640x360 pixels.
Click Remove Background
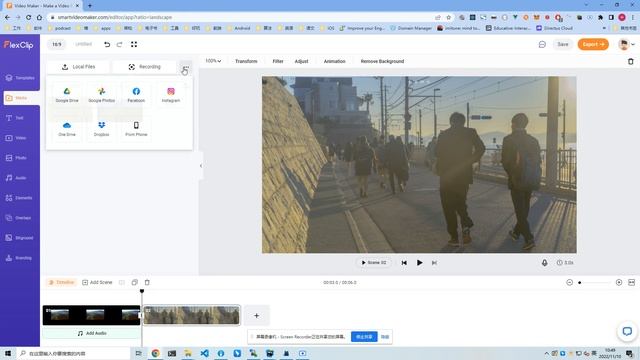[382, 61]
